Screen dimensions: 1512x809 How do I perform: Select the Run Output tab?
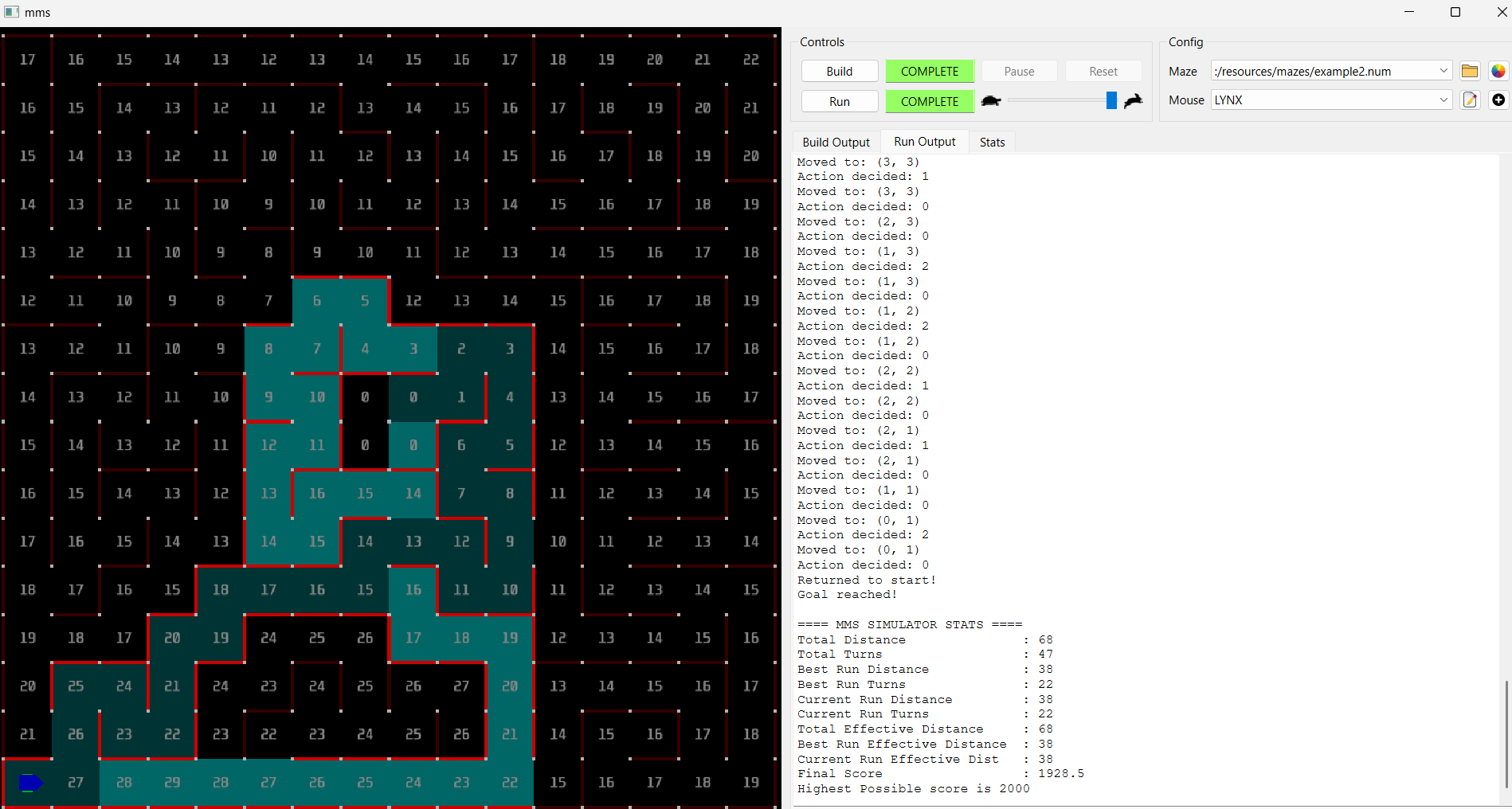tap(924, 142)
